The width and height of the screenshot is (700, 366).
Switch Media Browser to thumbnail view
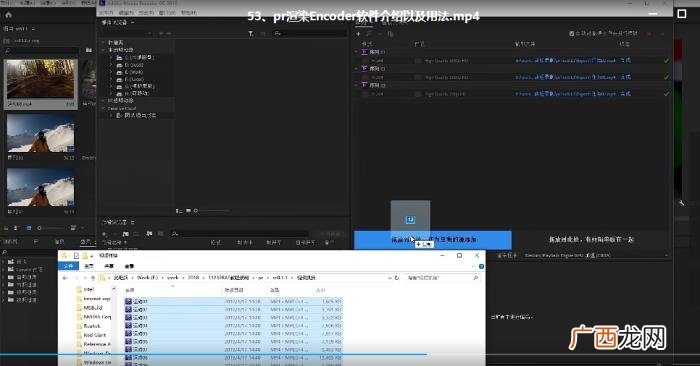coord(188,210)
